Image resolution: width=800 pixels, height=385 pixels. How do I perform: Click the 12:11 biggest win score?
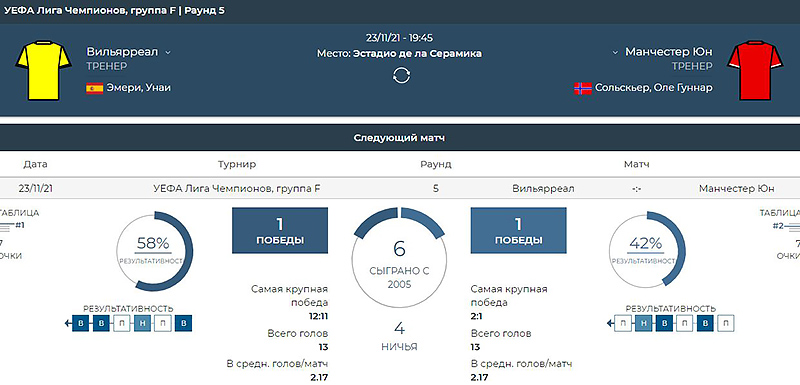click(318, 316)
